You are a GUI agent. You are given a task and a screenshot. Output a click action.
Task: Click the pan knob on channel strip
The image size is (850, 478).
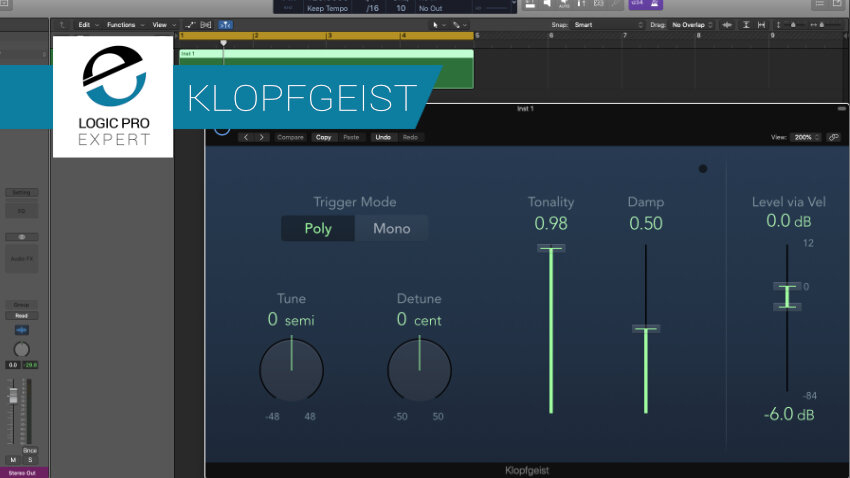click(x=22, y=350)
